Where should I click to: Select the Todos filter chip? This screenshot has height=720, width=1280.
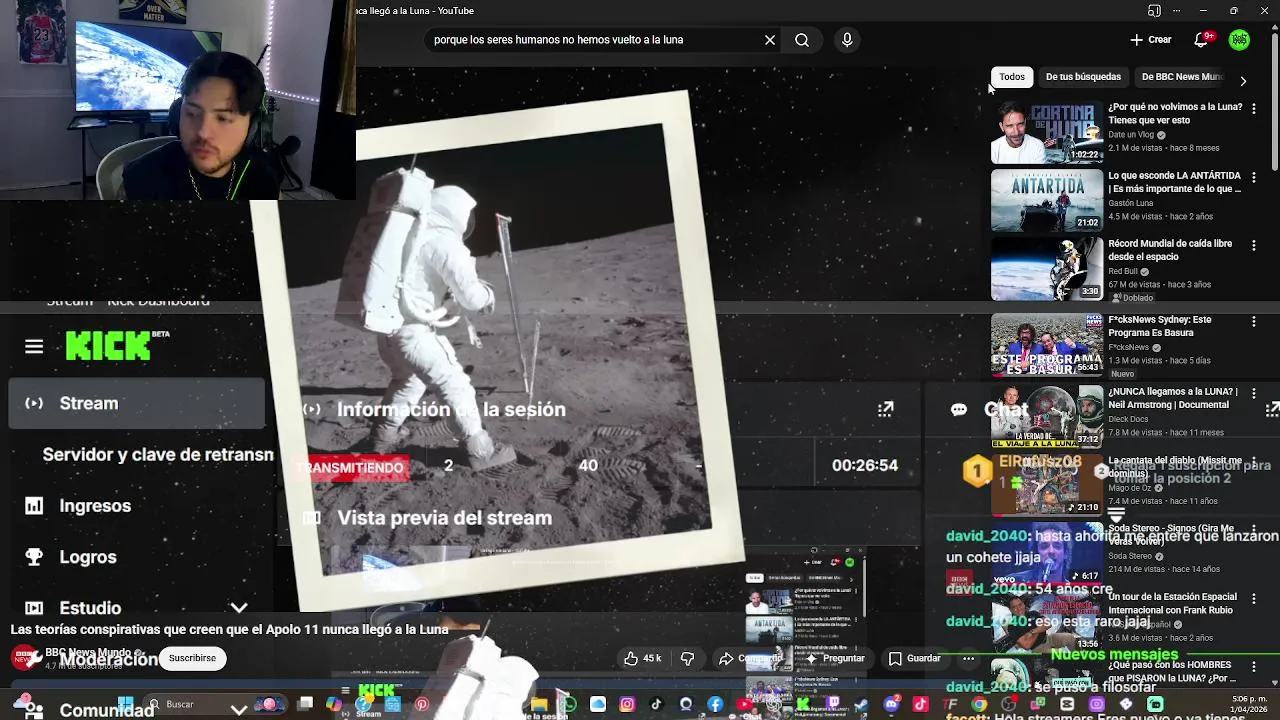point(1012,77)
